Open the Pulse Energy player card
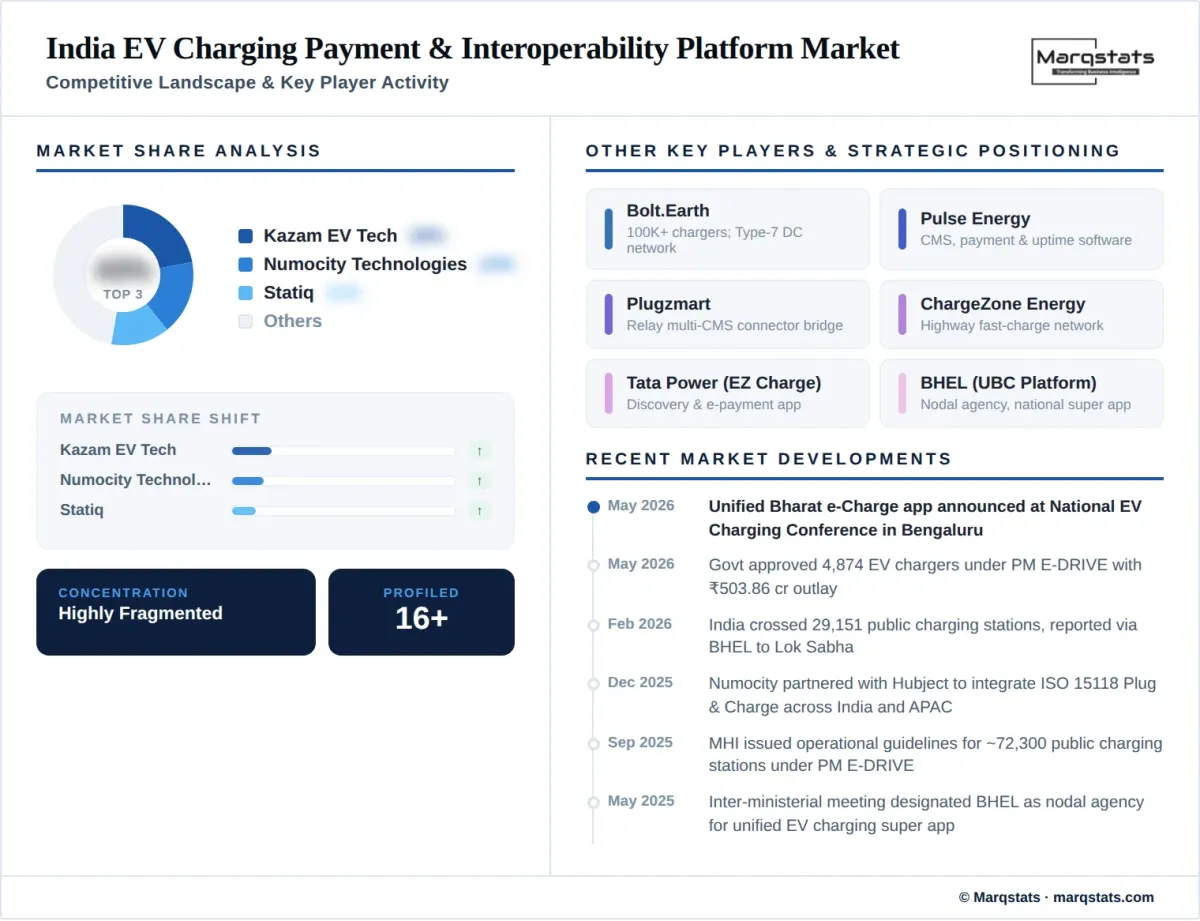This screenshot has width=1200, height=921. 1021,229
